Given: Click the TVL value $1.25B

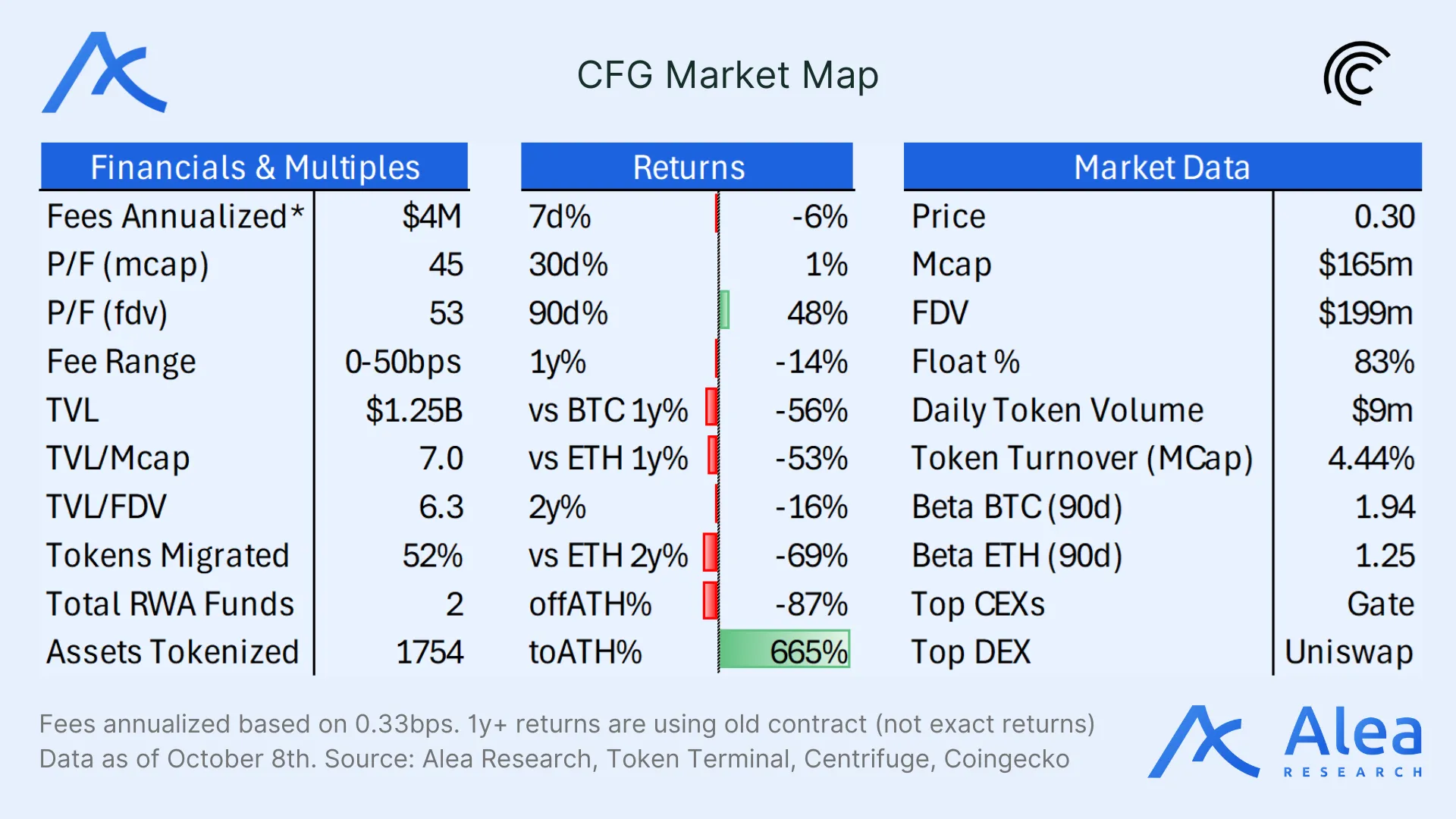Looking at the screenshot, I should pos(413,410).
